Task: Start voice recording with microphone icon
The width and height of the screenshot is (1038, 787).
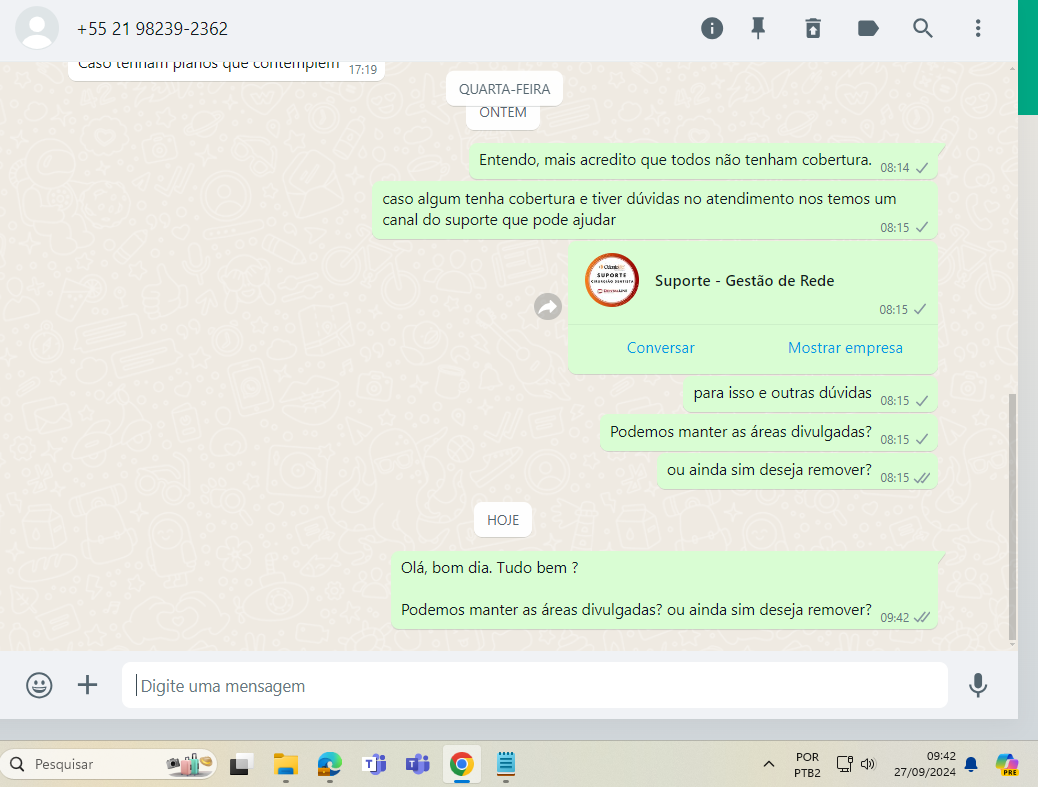Action: pyautogui.click(x=978, y=685)
